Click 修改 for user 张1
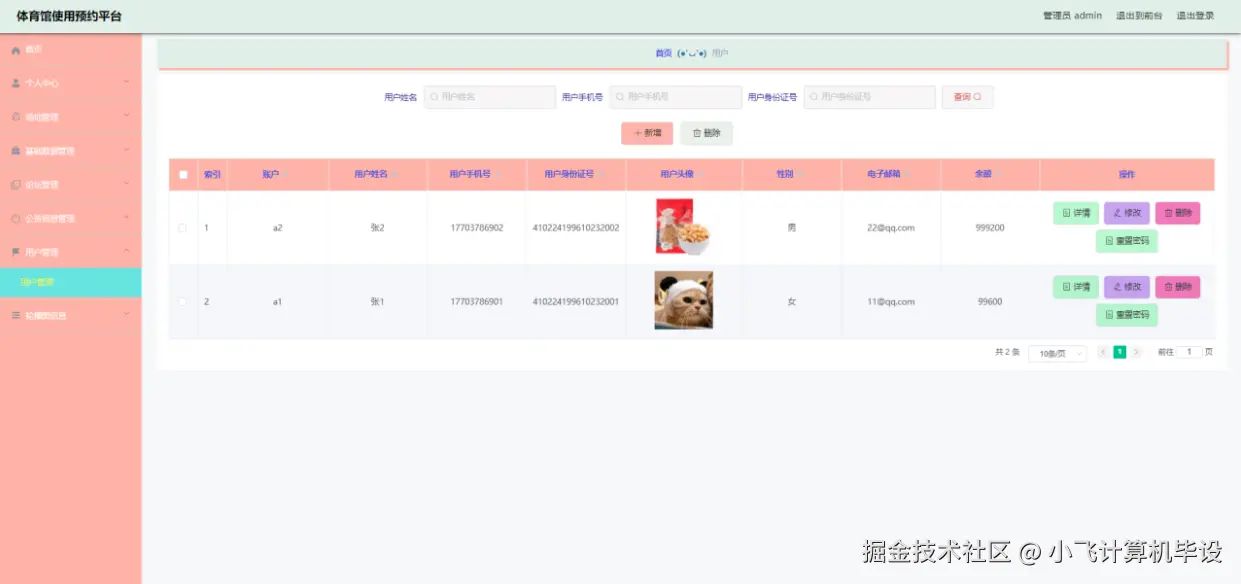Screen dimensions: 1241x584 (x=1127, y=287)
